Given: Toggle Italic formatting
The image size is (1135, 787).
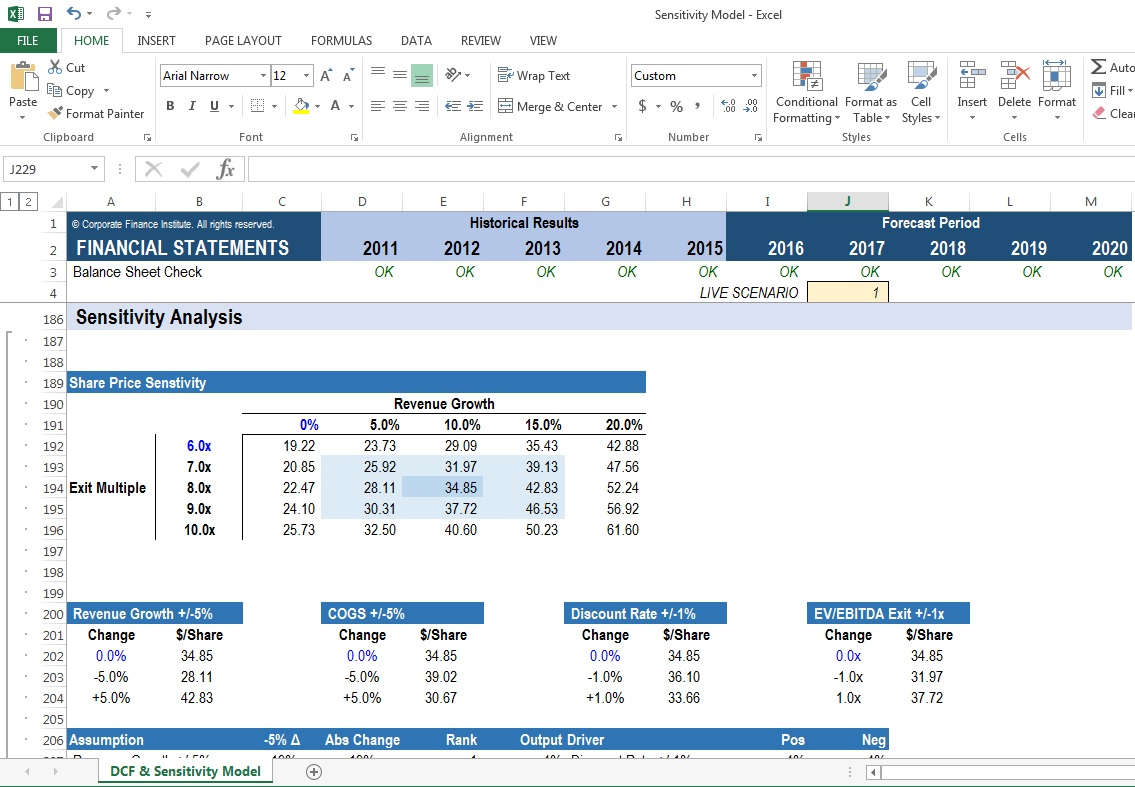Looking at the screenshot, I should 190,105.
